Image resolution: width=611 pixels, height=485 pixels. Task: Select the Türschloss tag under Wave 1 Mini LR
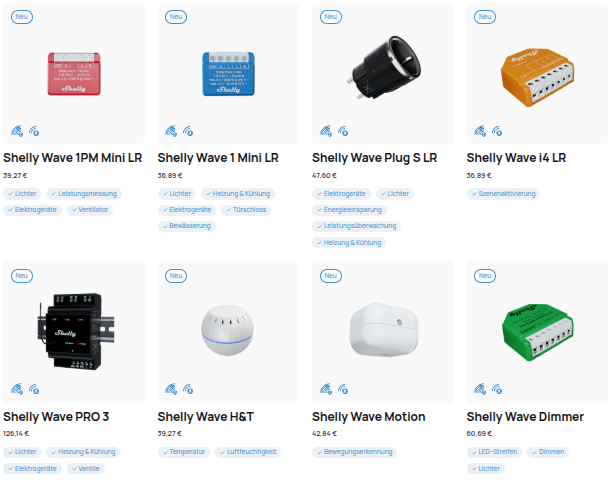(x=246, y=210)
